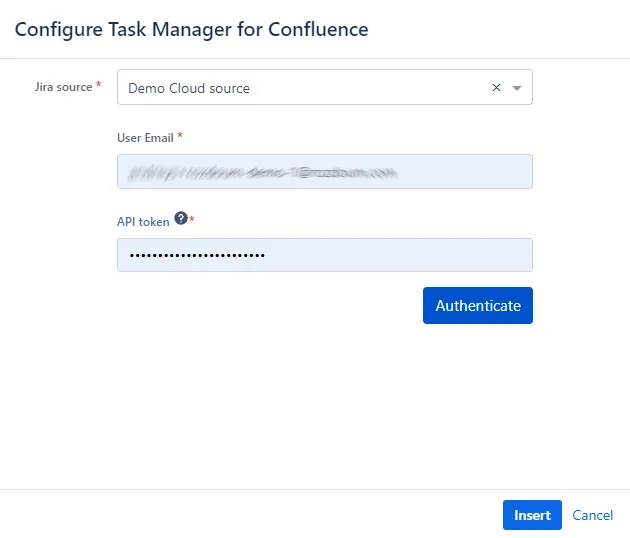Image resolution: width=630 pixels, height=538 pixels.
Task: Focus the User Email field
Action: click(x=325, y=172)
